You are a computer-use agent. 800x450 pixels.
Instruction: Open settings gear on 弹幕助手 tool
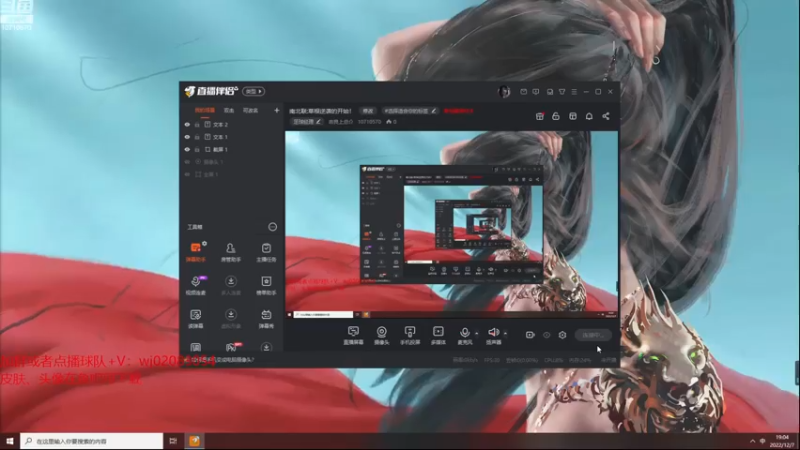point(204,244)
